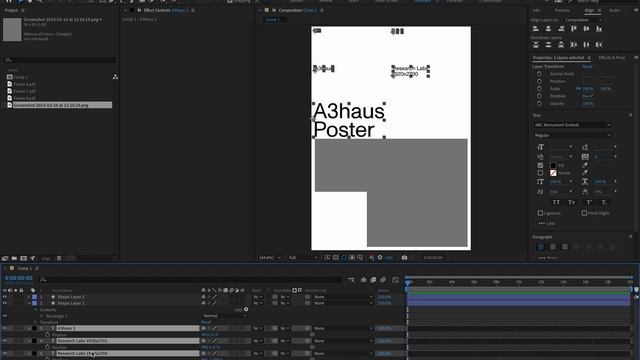Set paragraph alignment to center

pyautogui.click(x=553, y=247)
